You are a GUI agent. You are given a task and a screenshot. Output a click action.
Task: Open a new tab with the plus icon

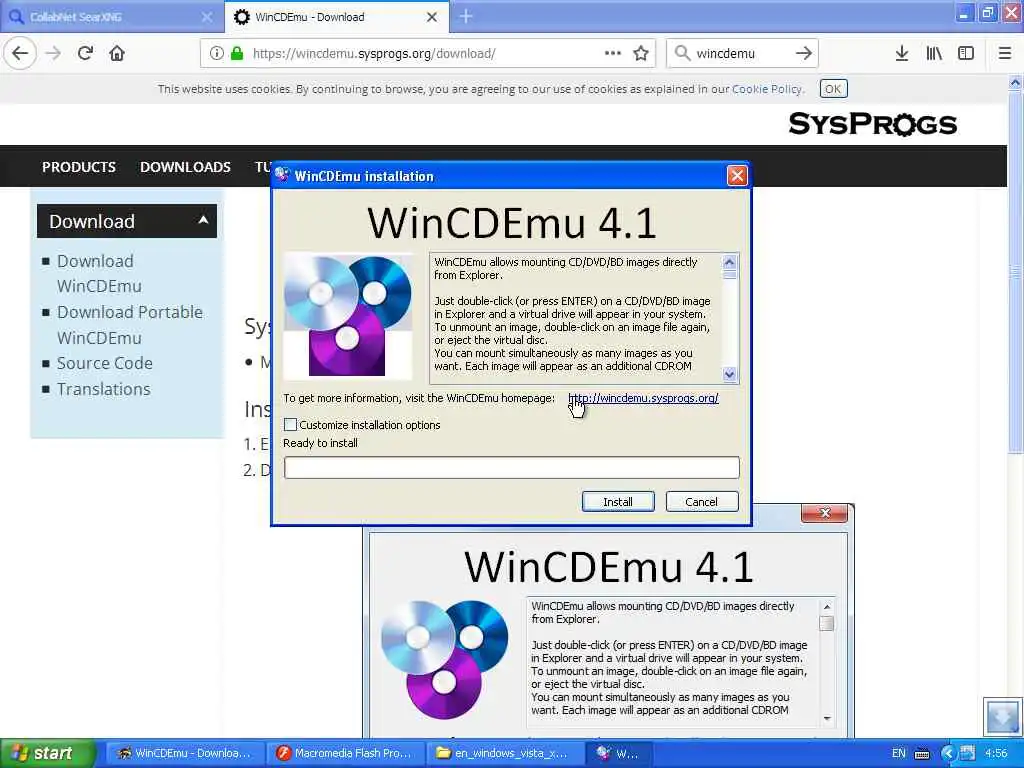(465, 16)
